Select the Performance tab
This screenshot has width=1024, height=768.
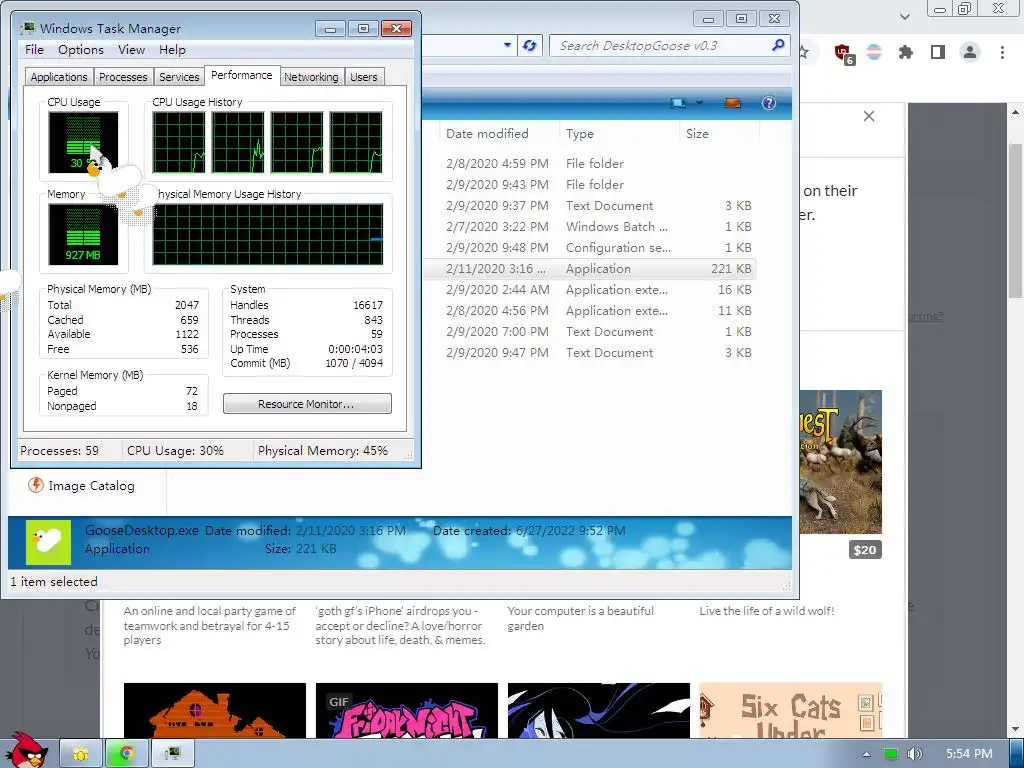[242, 75]
